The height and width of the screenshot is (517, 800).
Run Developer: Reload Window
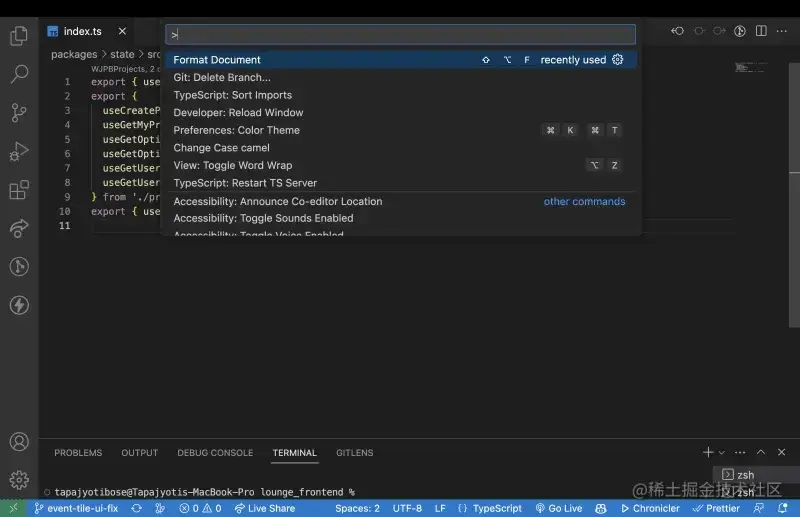click(401, 113)
